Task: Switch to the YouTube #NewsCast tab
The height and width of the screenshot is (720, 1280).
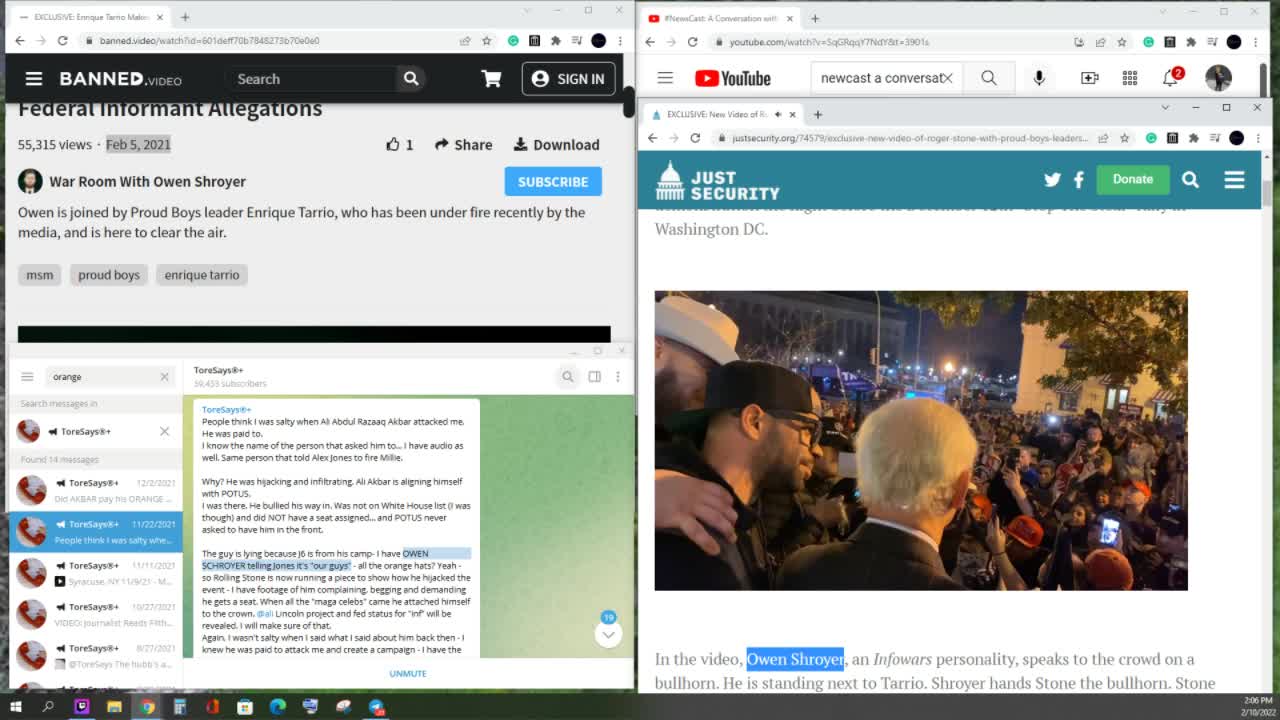Action: click(720, 18)
